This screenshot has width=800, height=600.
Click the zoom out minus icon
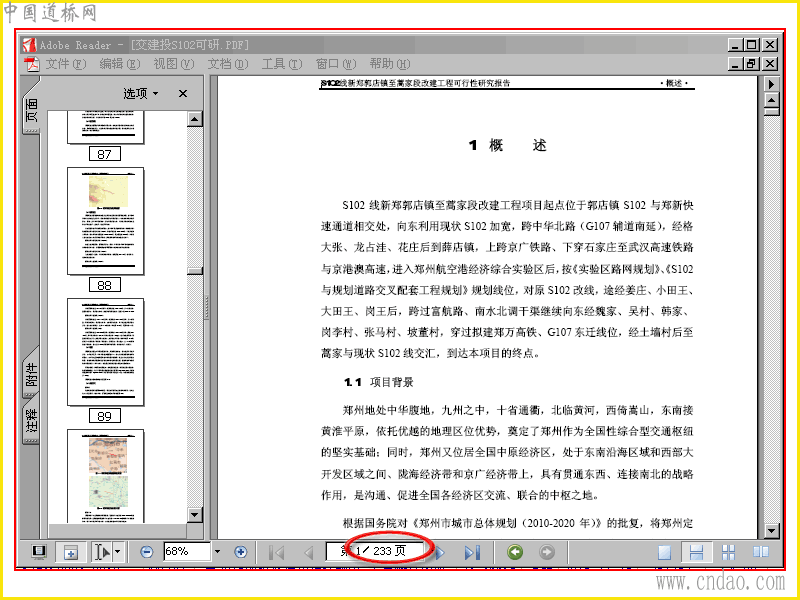coord(146,552)
